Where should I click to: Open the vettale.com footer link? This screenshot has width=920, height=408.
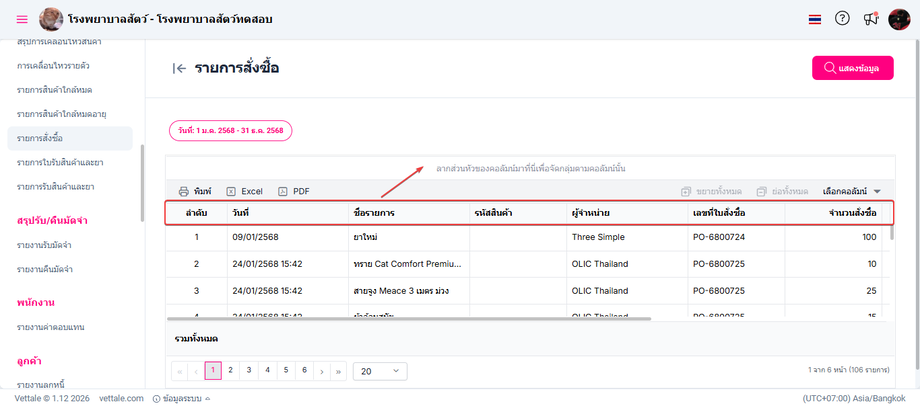(121, 398)
